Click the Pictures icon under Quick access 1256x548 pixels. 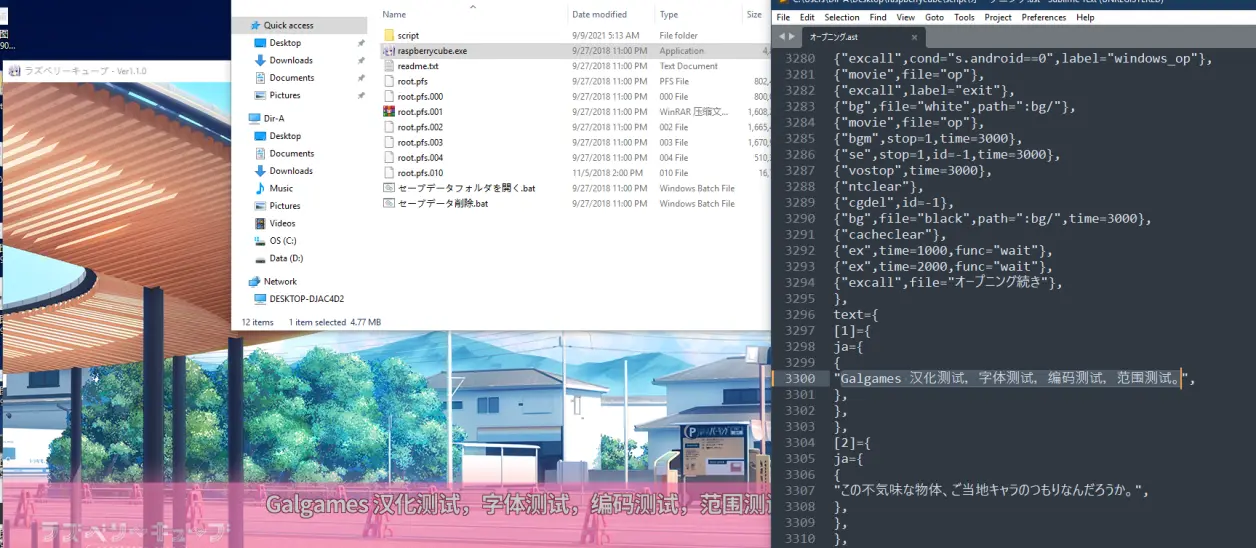point(260,95)
